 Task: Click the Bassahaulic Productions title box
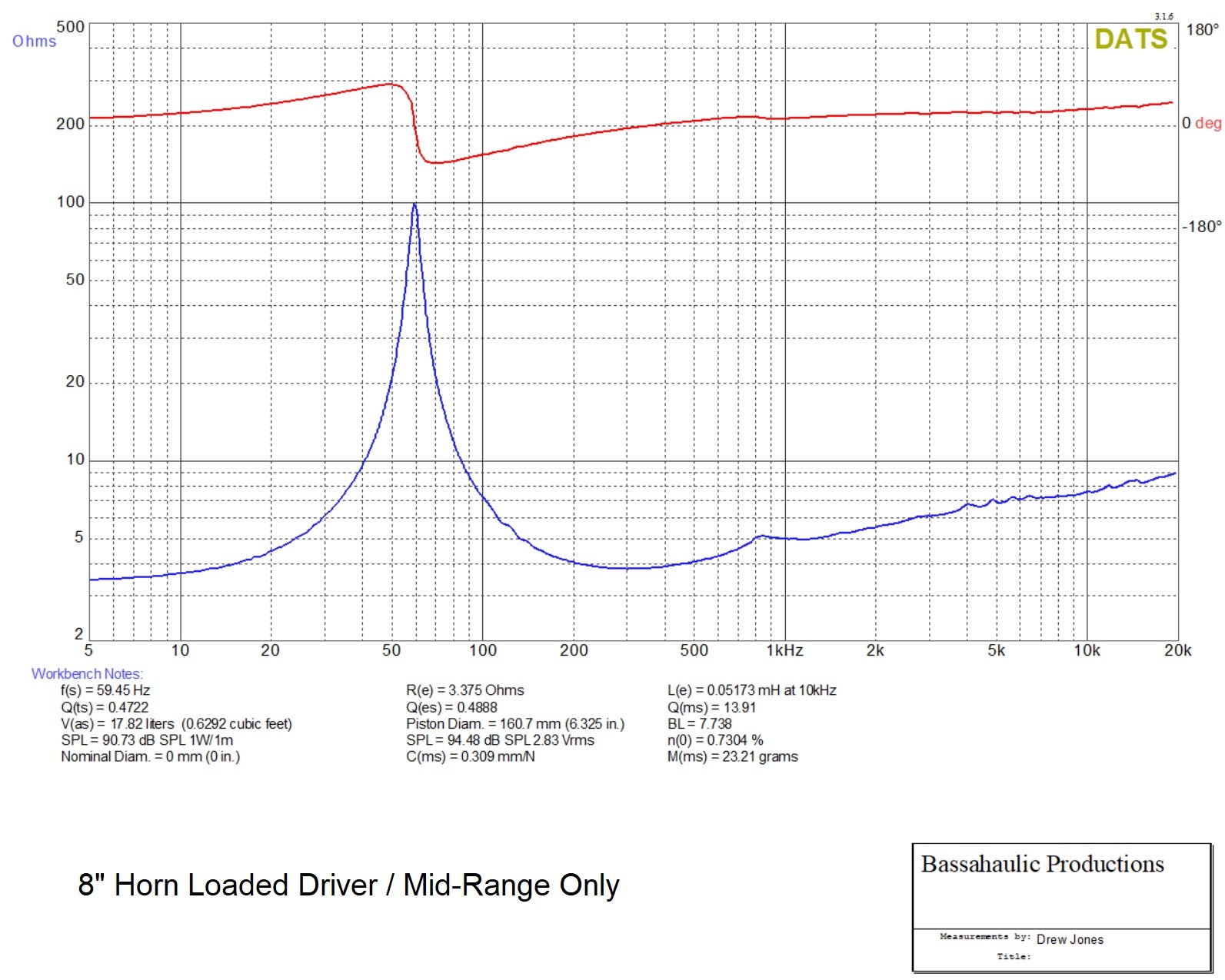1042,865
